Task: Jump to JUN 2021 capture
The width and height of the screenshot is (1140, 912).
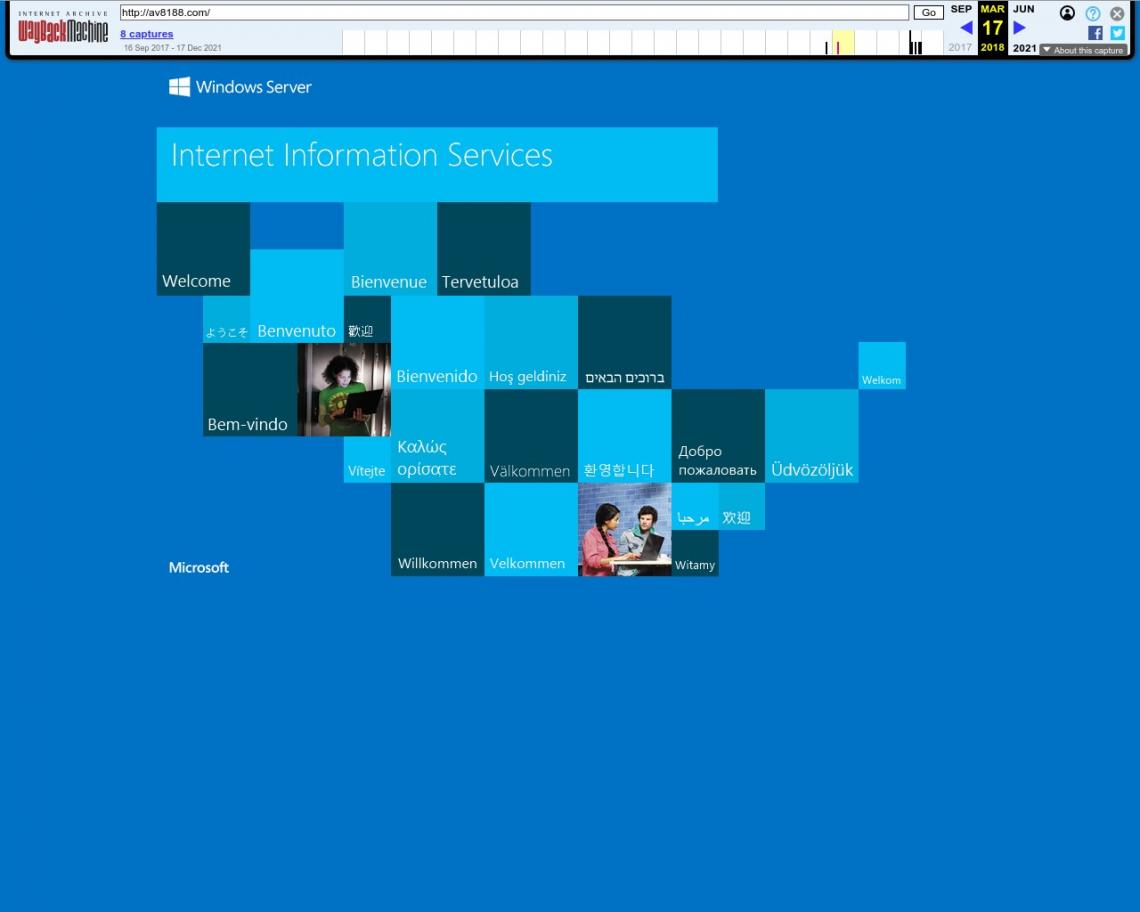Action: 1024,9
